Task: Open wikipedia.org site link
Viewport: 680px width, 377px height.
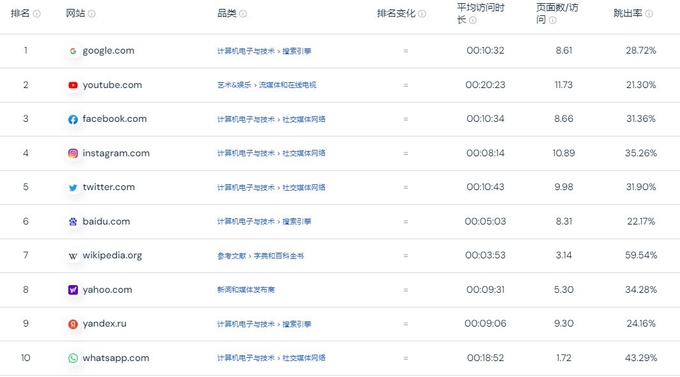Action: (112, 256)
